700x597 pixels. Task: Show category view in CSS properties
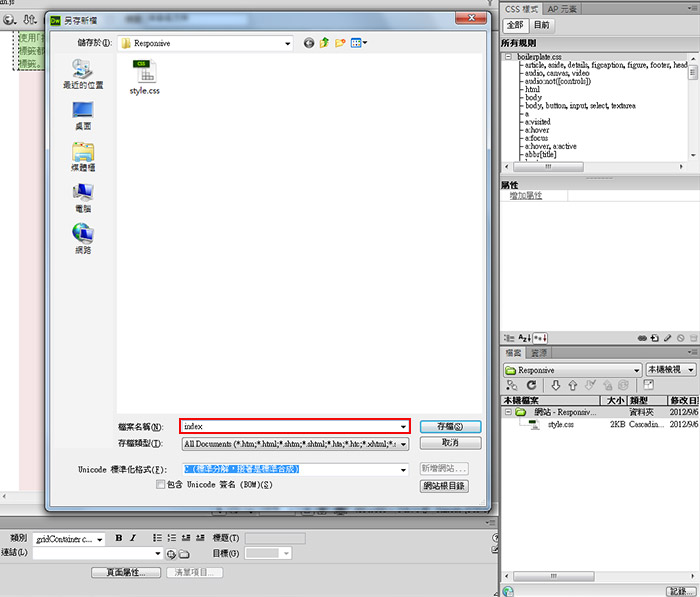(509, 338)
